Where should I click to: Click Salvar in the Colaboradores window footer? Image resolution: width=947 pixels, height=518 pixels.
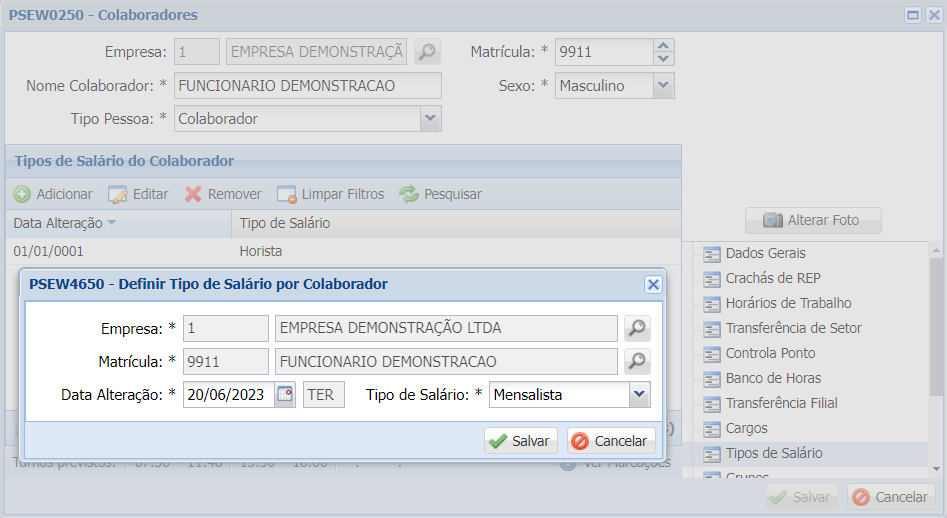802,497
